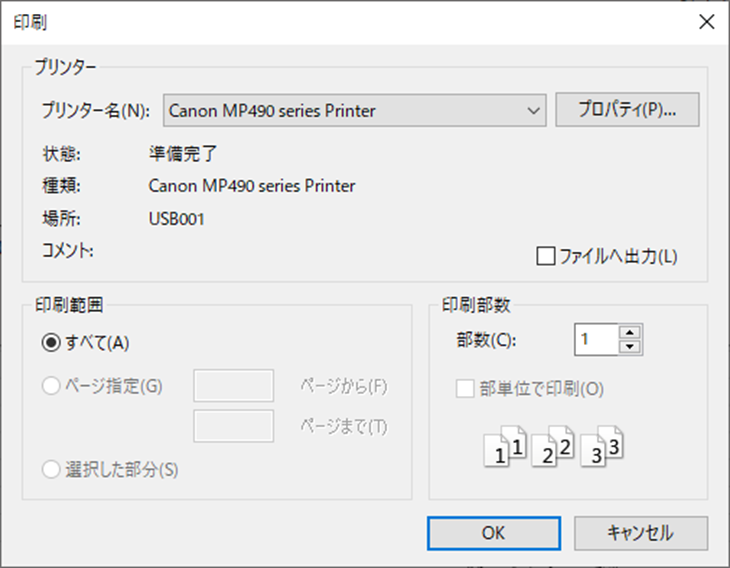Image resolution: width=730 pixels, height=568 pixels.
Task: Open the printer name dropdown list
Action: [354, 110]
